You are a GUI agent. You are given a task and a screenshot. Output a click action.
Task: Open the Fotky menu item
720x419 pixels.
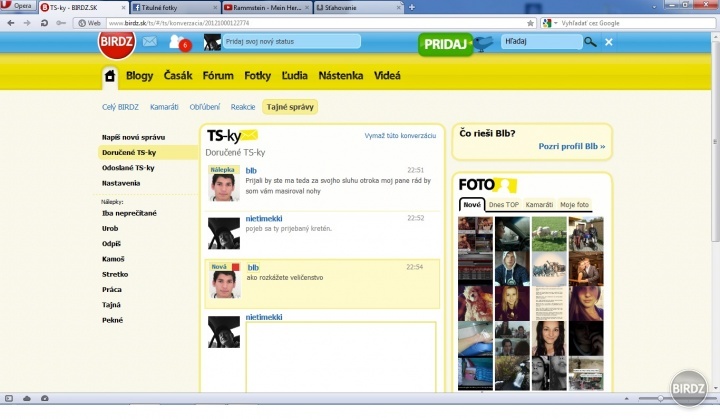(x=258, y=76)
